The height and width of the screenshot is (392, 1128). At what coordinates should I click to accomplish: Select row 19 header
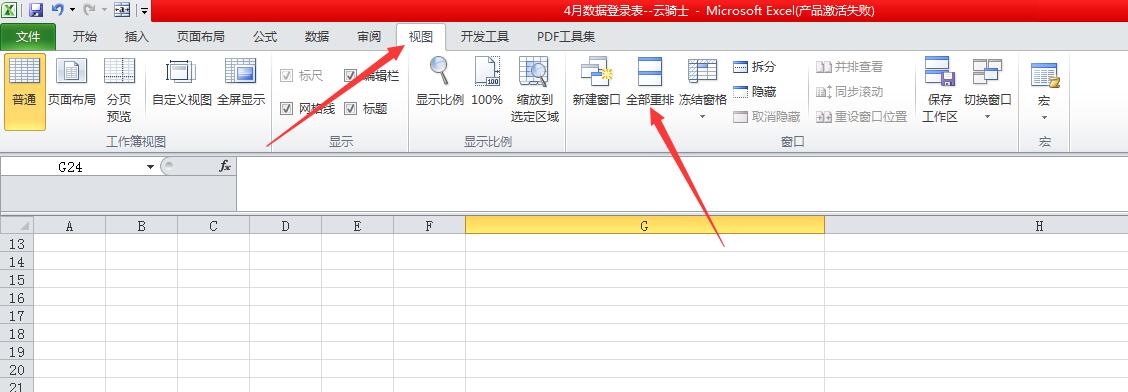coord(17,352)
